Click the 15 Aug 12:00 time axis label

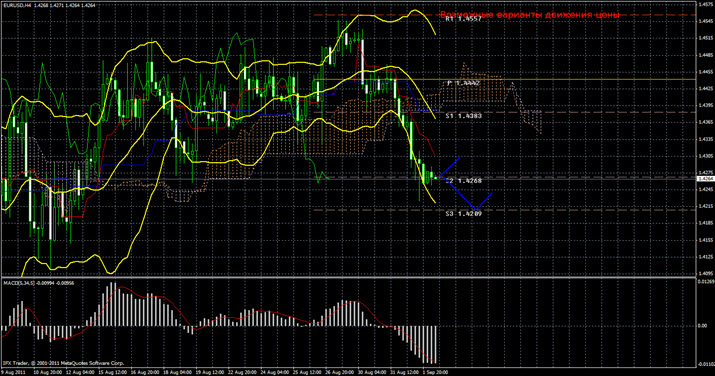pyautogui.click(x=112, y=372)
